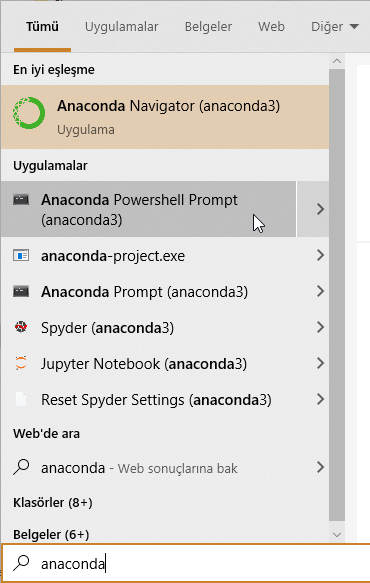Viewport: 370px width, 583px height.
Task: Click the magnifier icon beside web search result
Action: pos(21,467)
